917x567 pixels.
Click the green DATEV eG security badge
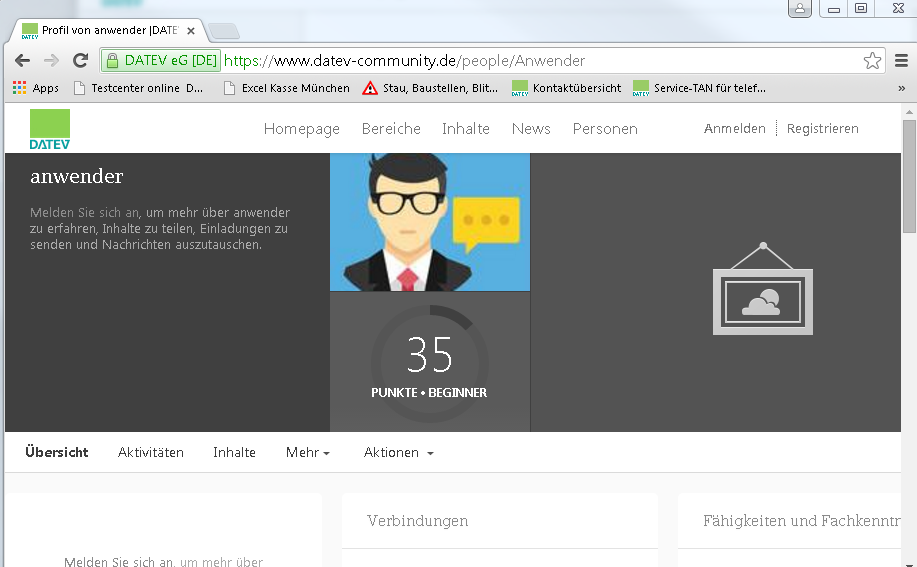(x=161, y=61)
